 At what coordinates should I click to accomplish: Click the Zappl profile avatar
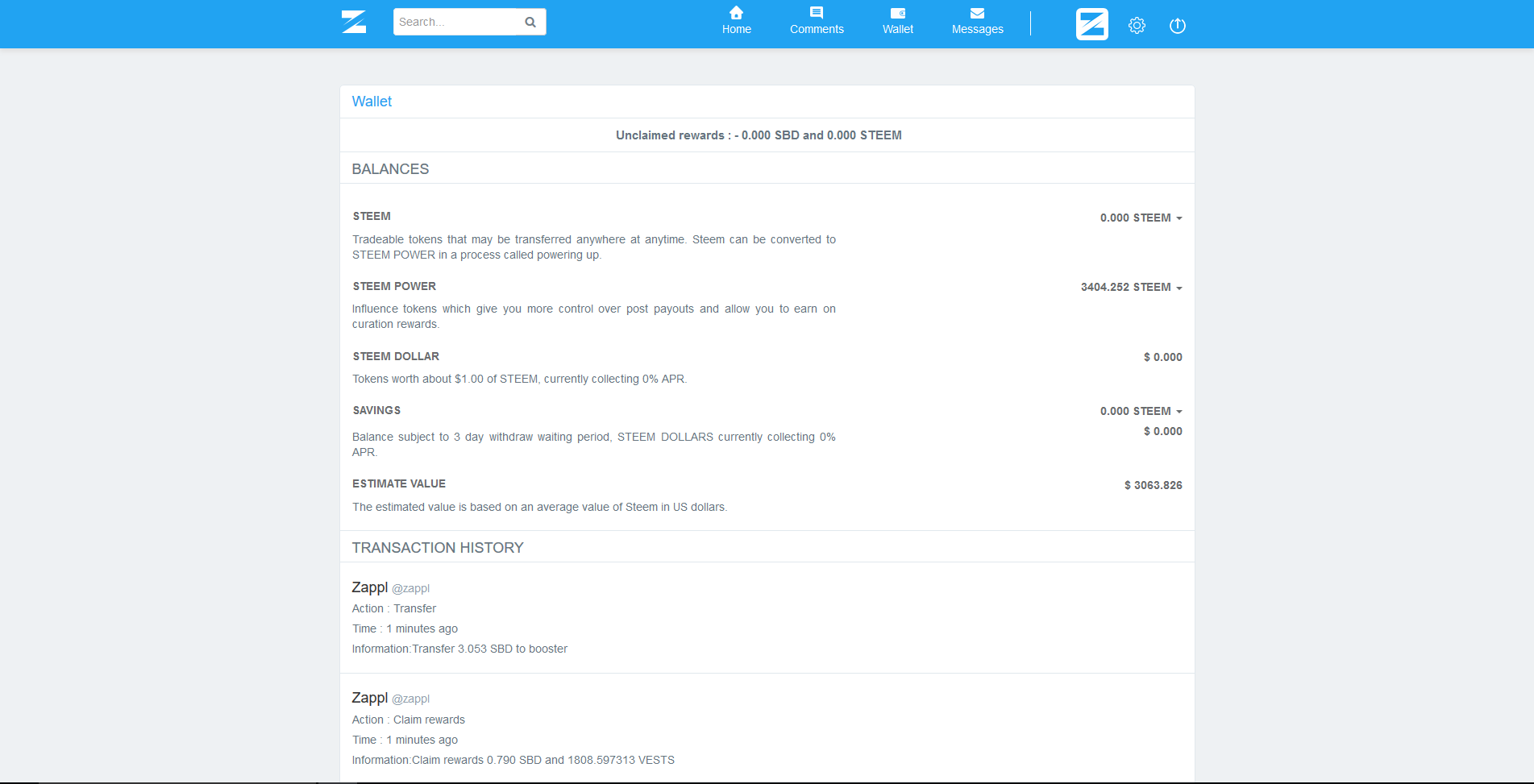click(1091, 24)
